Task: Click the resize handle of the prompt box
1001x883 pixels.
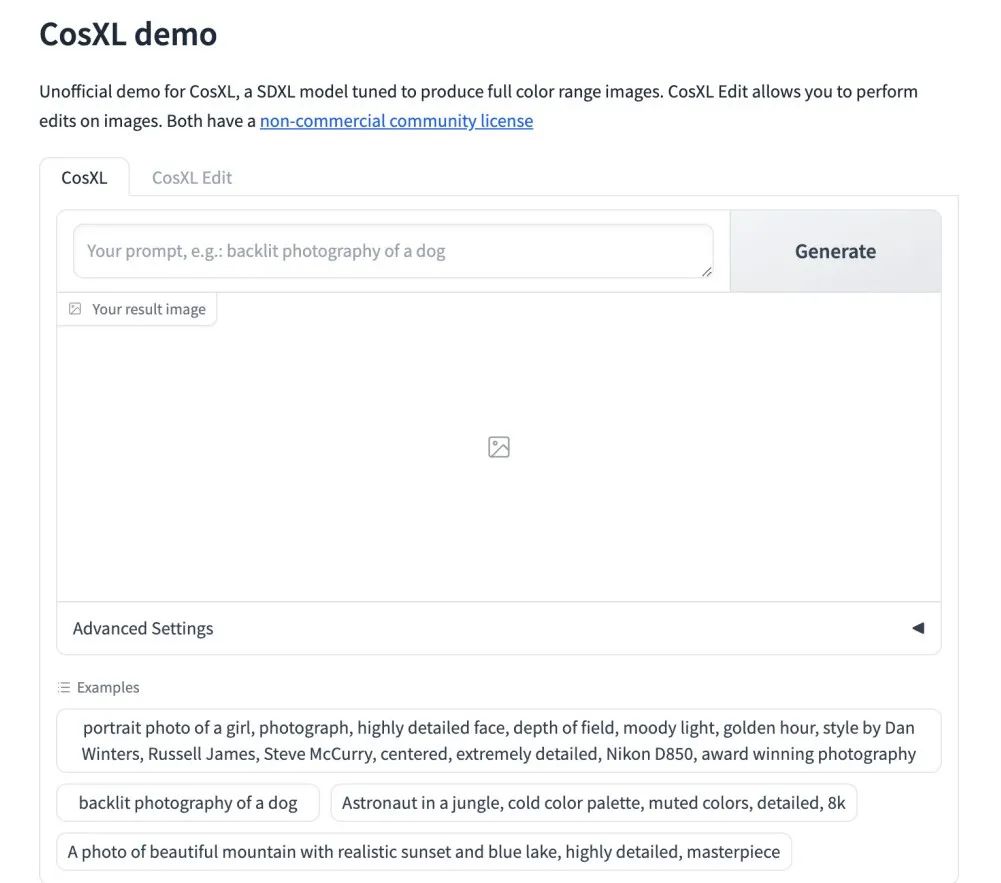Action: tap(706, 271)
